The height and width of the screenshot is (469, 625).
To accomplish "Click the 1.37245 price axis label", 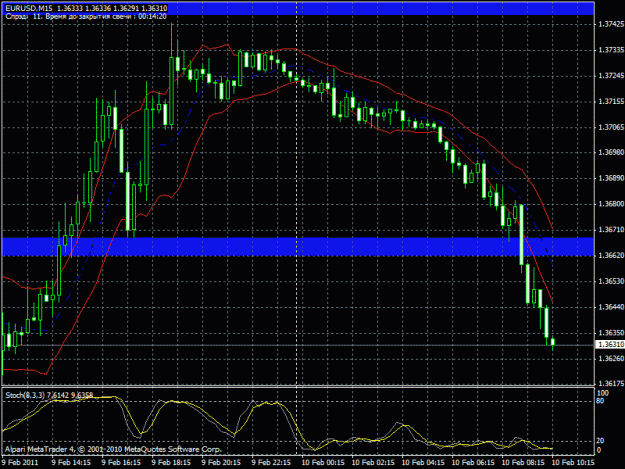I will pos(611,76).
